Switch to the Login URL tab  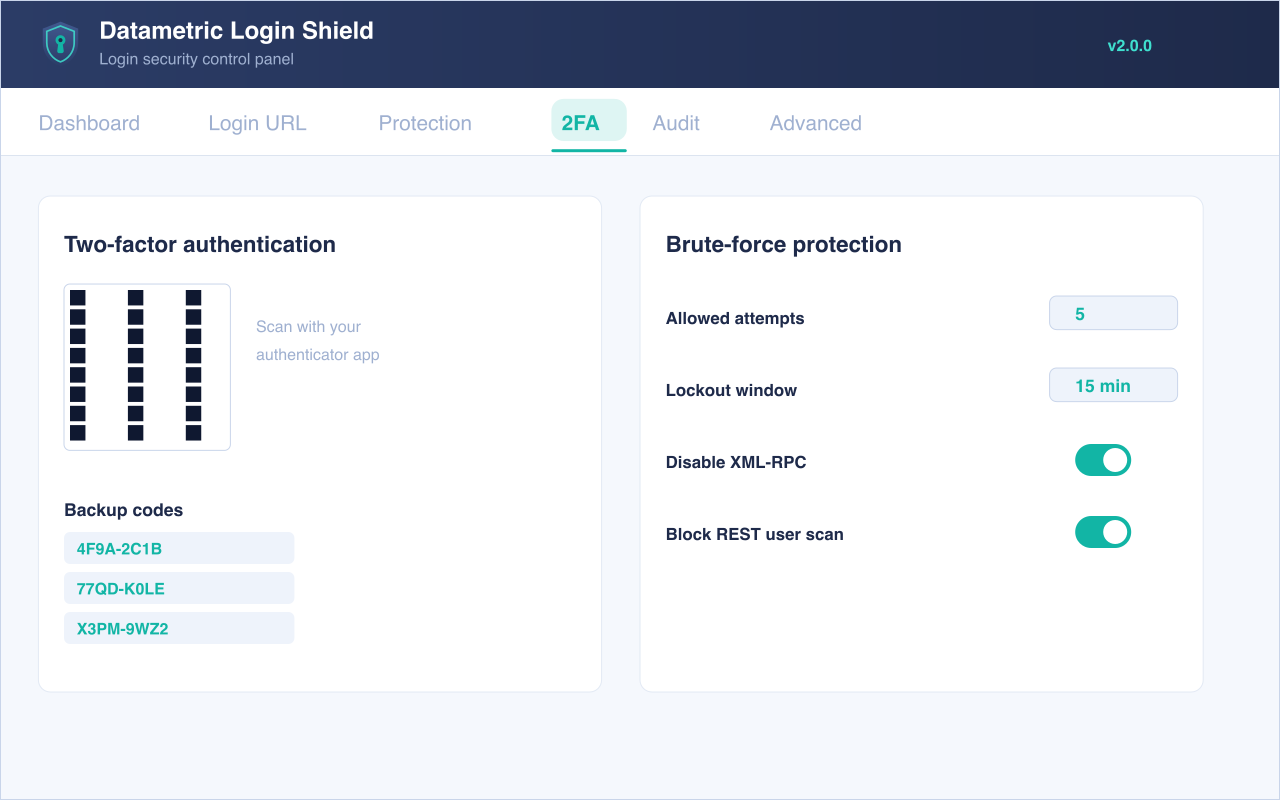(257, 123)
